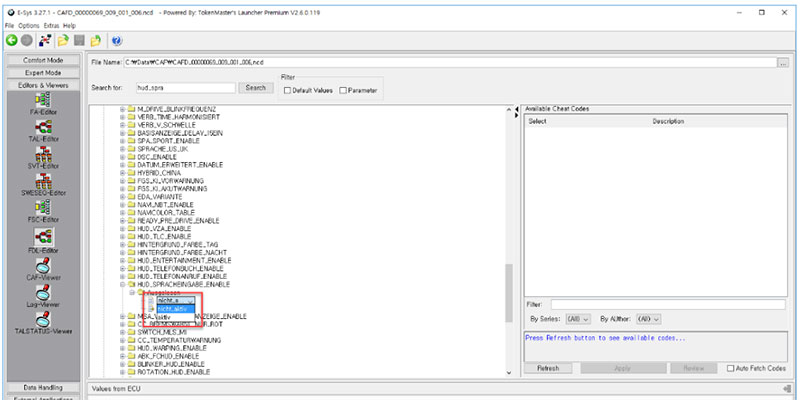Click the Description column header

(668, 121)
